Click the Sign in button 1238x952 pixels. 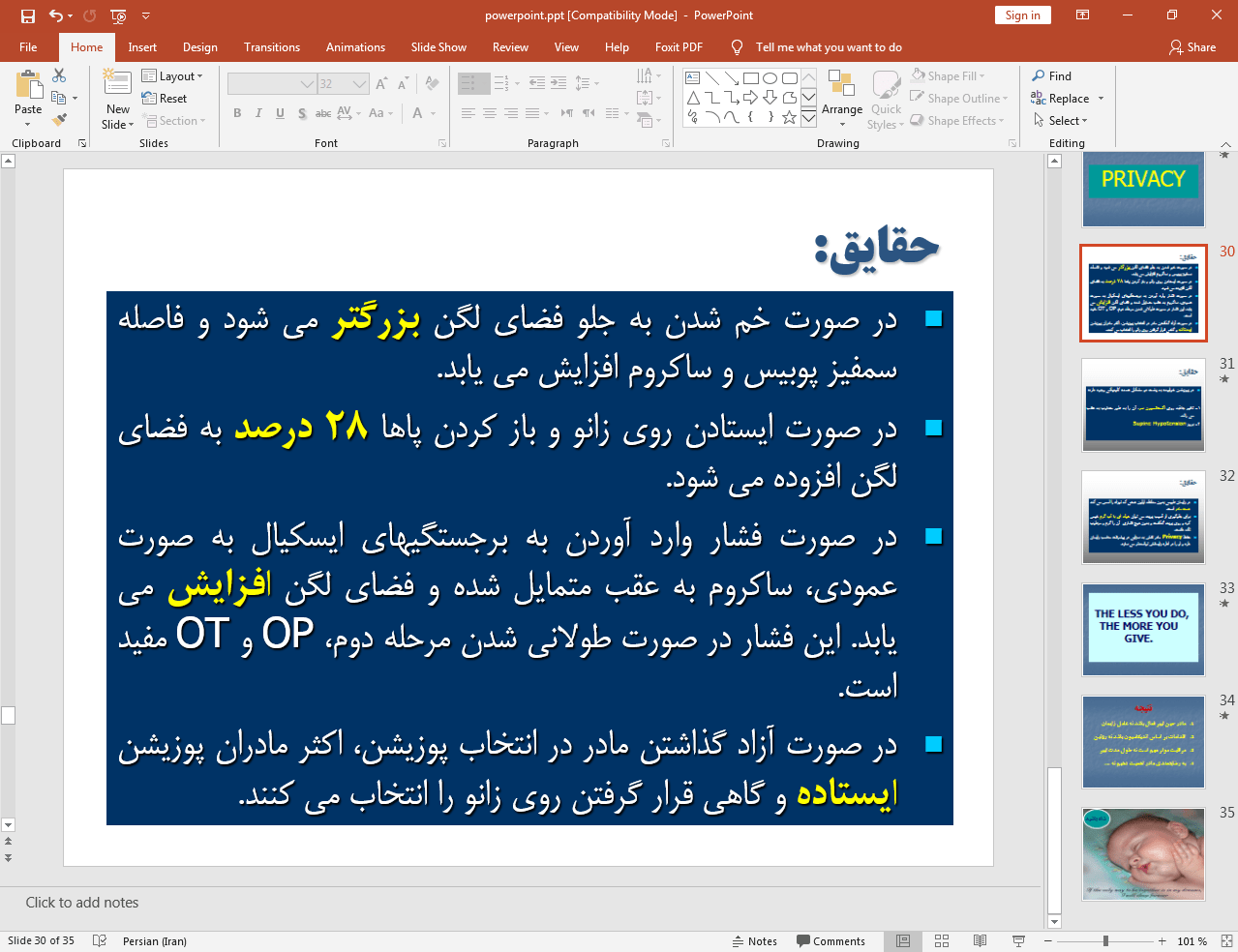[x=1022, y=15]
